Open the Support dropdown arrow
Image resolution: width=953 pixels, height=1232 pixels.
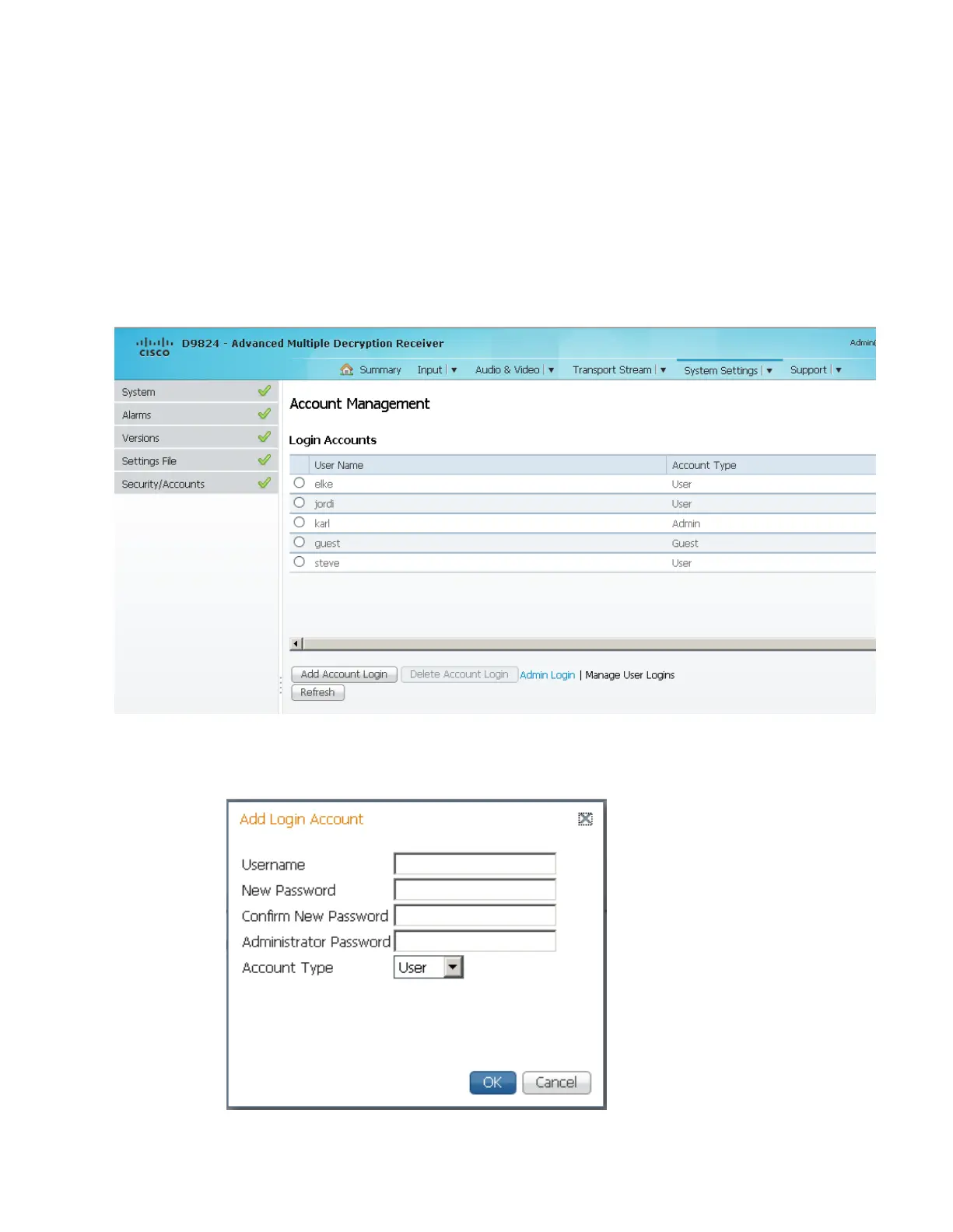point(839,370)
